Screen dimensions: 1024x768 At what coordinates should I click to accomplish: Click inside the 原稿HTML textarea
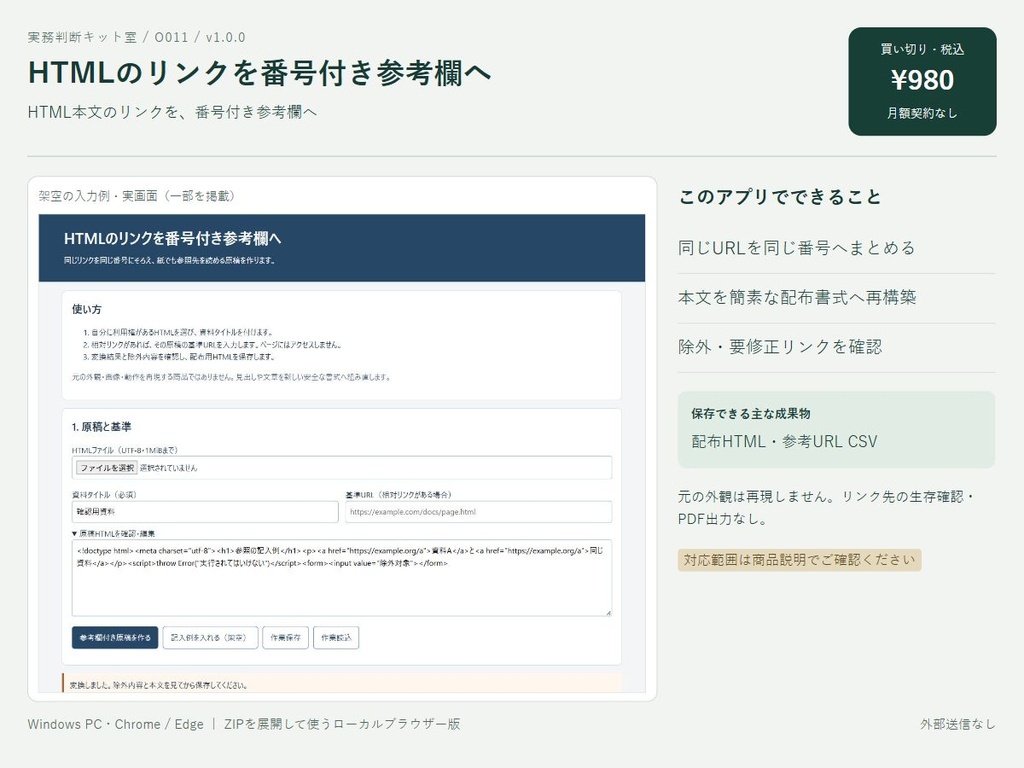click(342, 578)
